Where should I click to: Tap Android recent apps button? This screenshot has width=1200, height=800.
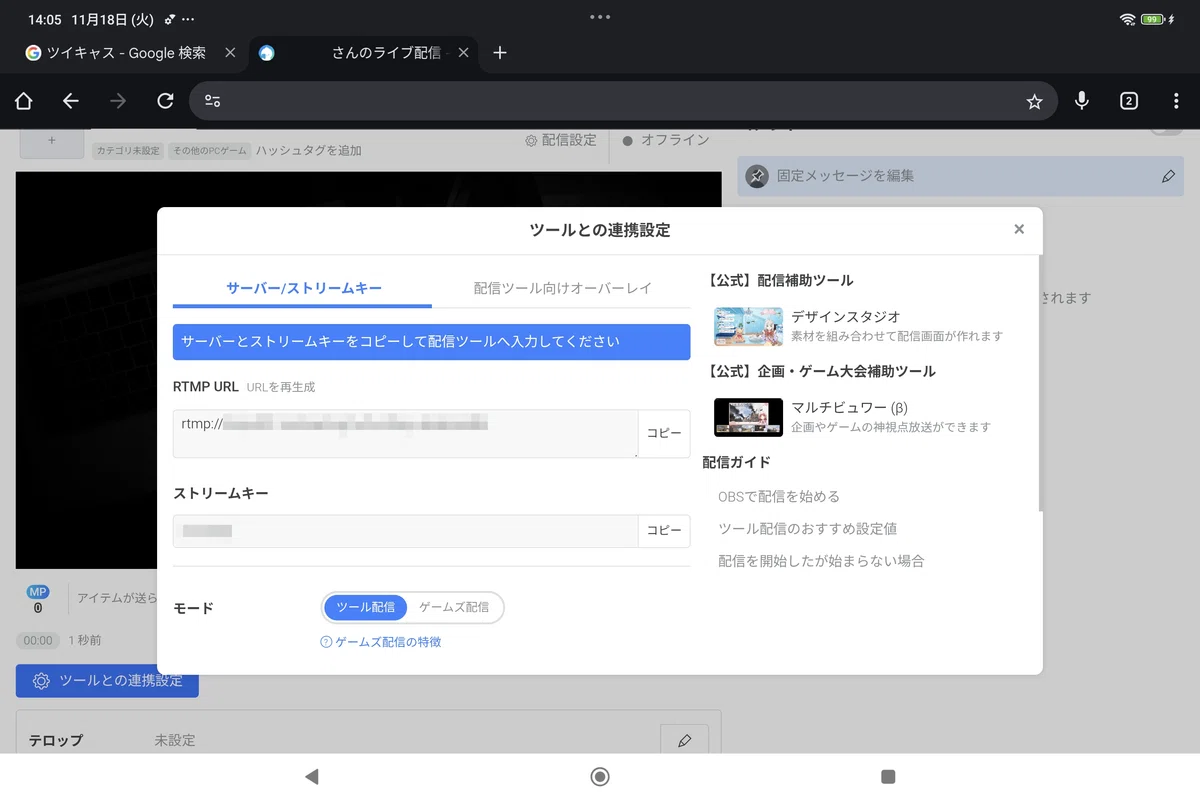coord(887,777)
